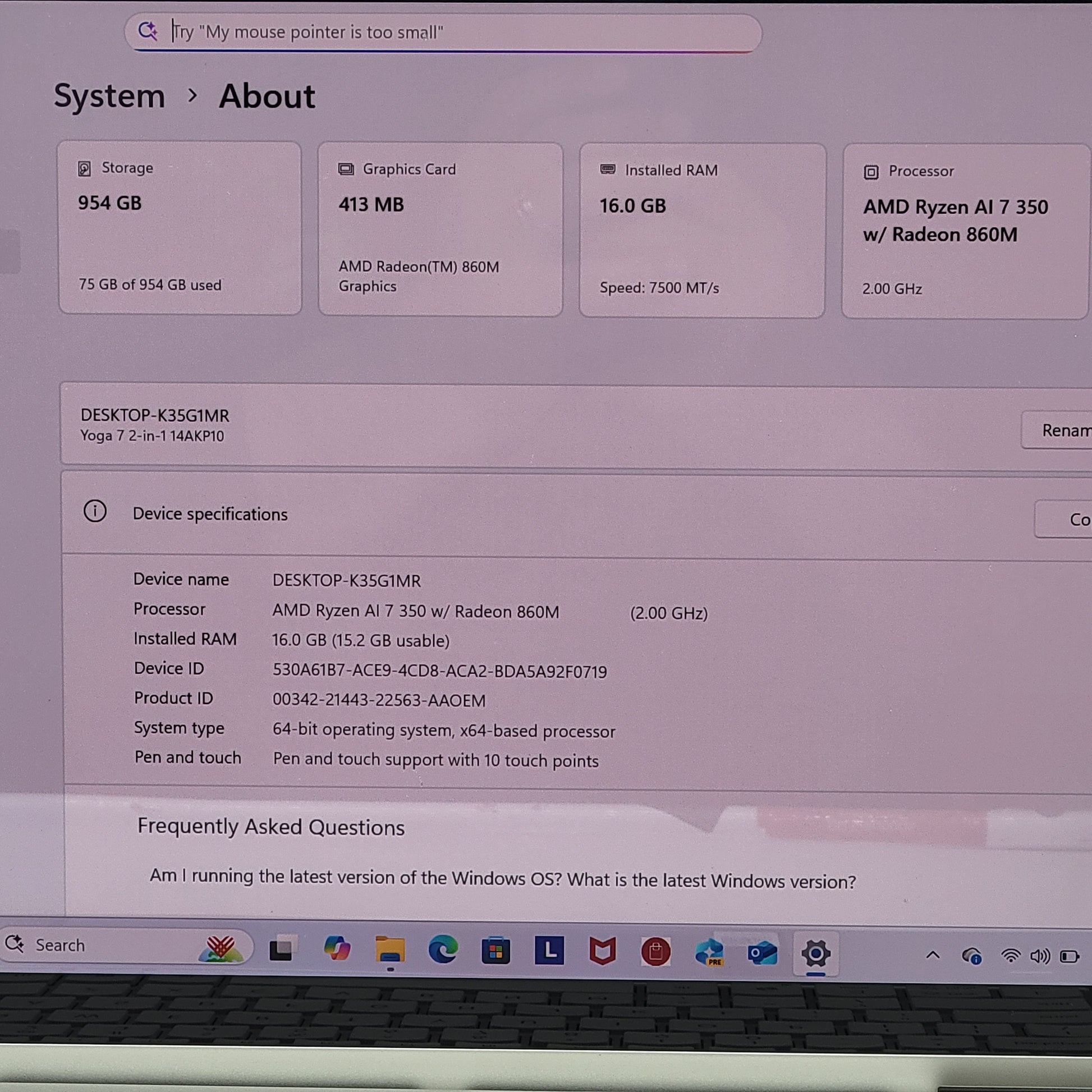Image resolution: width=1092 pixels, height=1092 pixels.
Task: Launch Outlook from the taskbar
Action: 763,954
